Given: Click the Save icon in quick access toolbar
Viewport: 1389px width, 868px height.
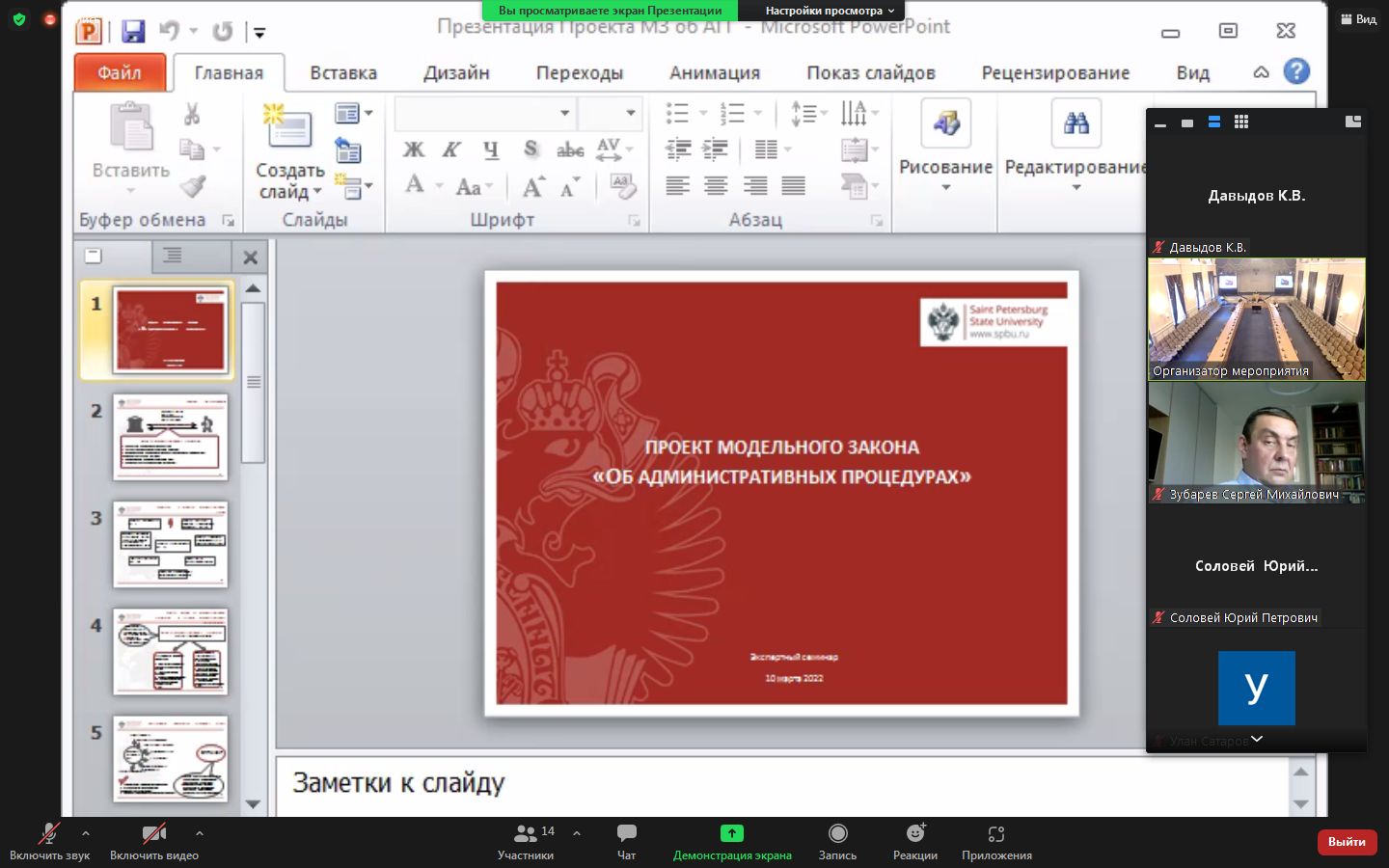Looking at the screenshot, I should pyautogui.click(x=133, y=32).
